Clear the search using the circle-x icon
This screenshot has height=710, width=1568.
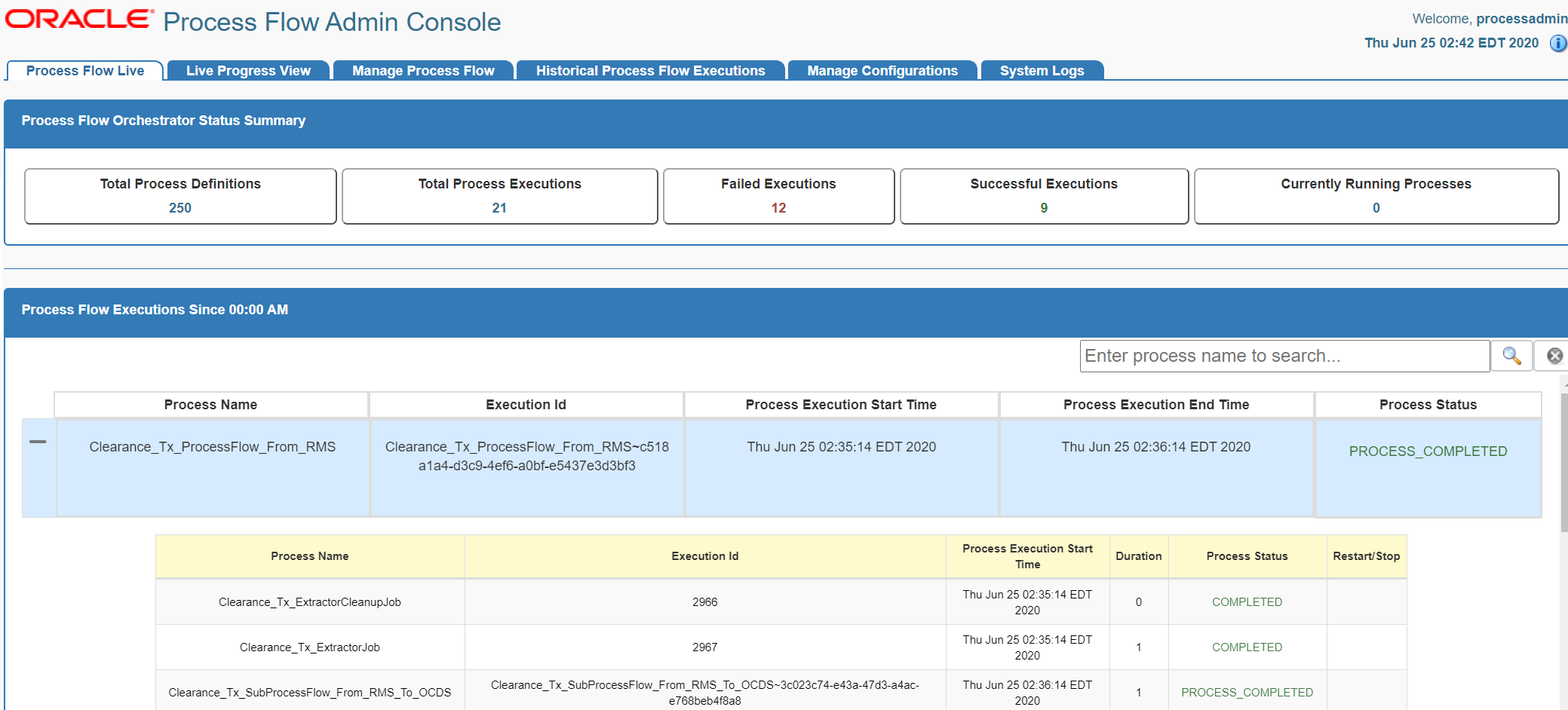pyautogui.click(x=1552, y=355)
